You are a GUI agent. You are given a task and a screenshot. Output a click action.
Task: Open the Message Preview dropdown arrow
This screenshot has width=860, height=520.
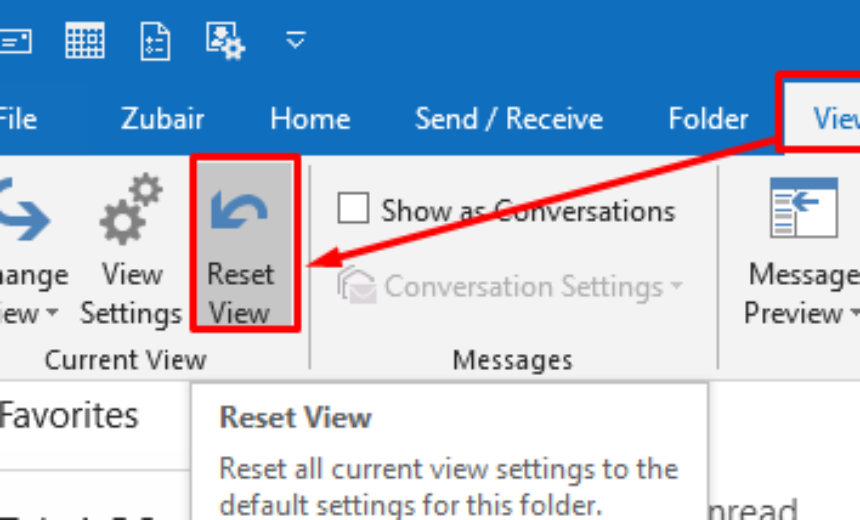pyautogui.click(x=853, y=314)
